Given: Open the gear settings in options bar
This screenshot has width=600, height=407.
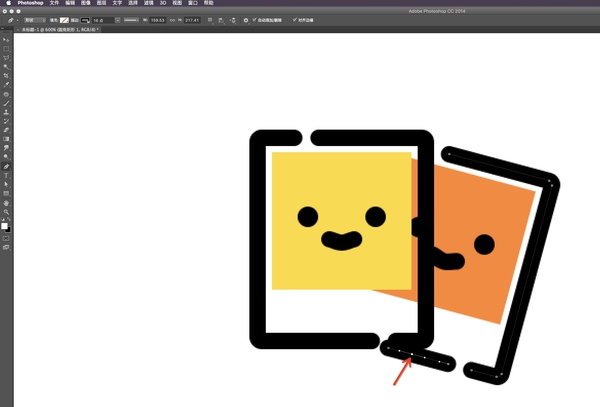Looking at the screenshot, I should pos(246,20).
